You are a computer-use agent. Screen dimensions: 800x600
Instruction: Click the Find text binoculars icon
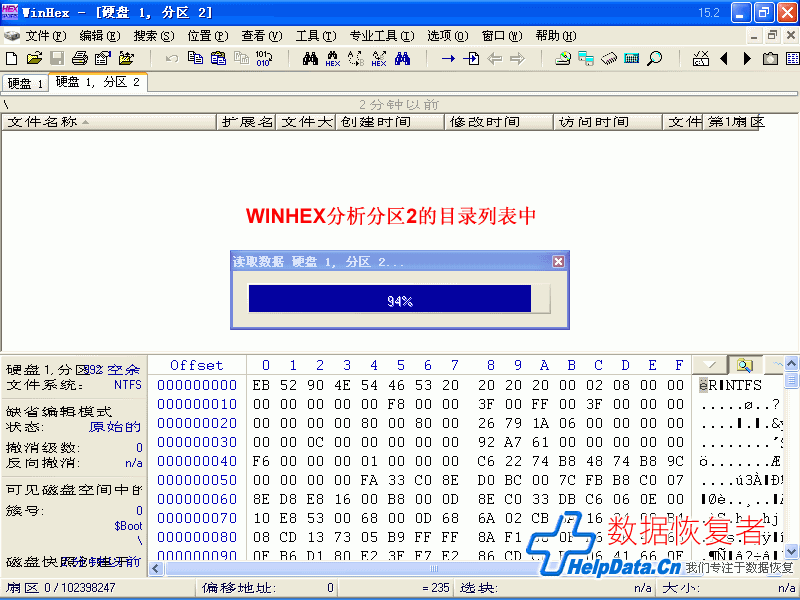tap(310, 58)
